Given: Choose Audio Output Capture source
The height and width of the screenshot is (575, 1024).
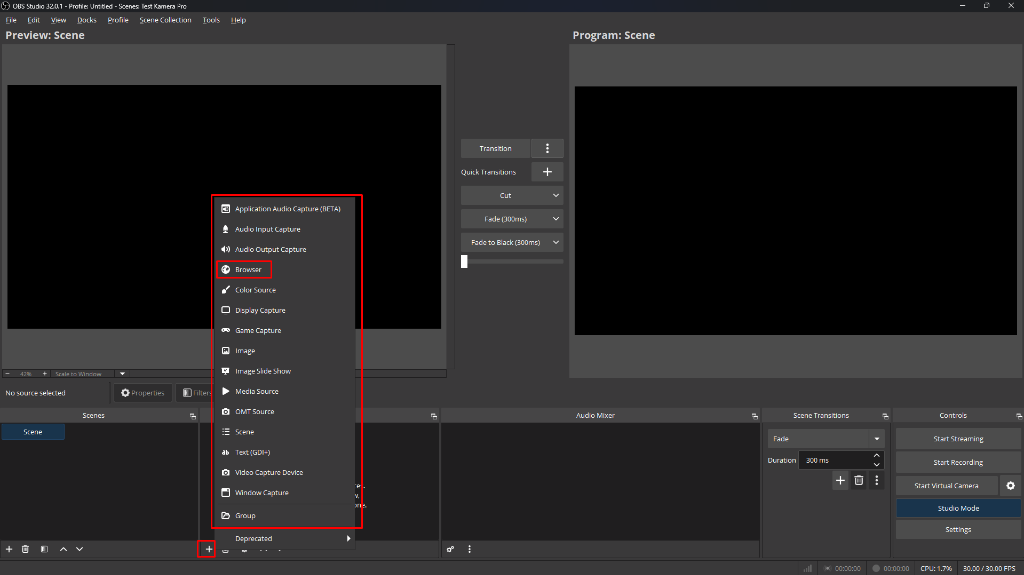Looking at the screenshot, I should click(x=285, y=250).
